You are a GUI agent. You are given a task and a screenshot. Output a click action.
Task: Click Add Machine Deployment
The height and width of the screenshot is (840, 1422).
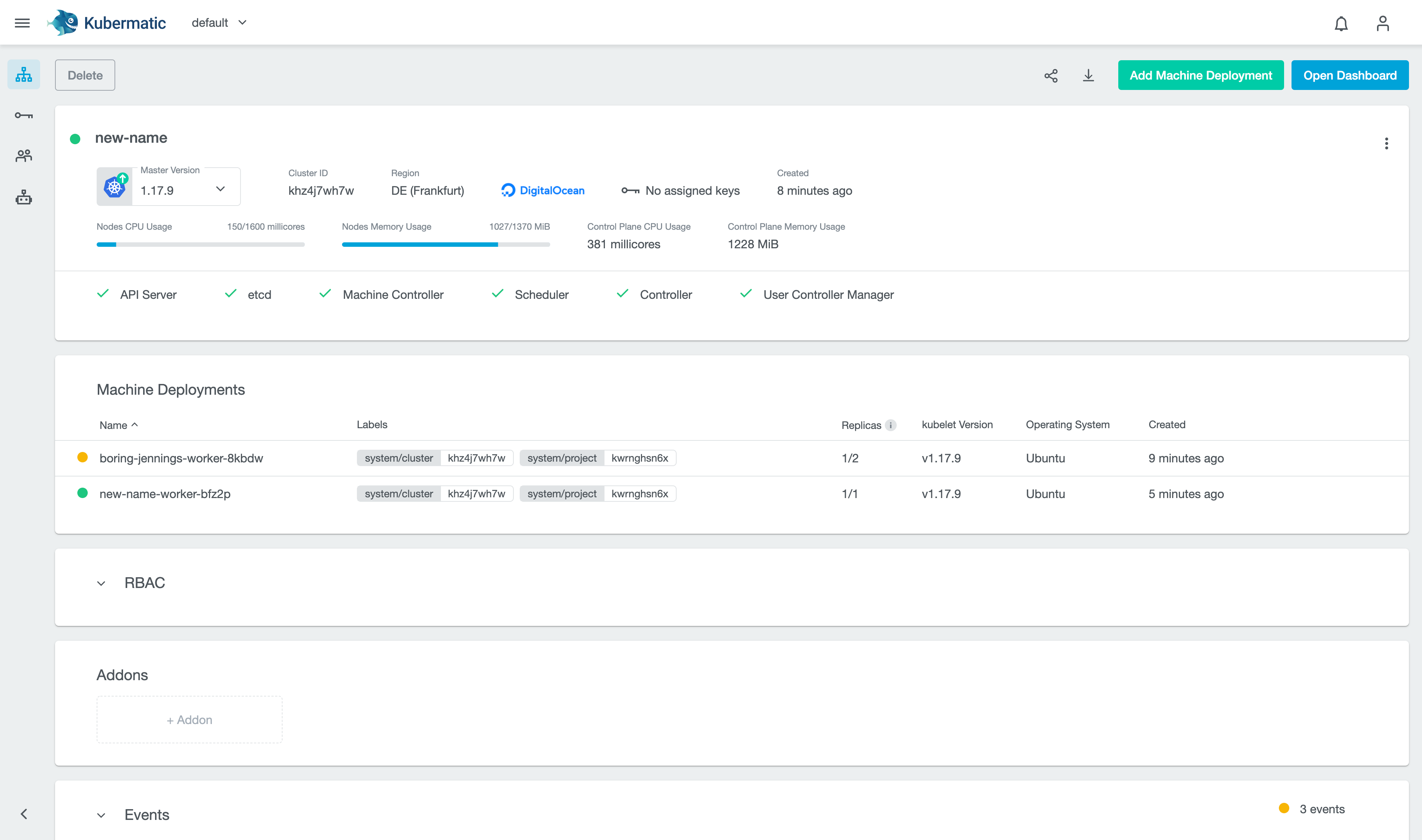click(x=1201, y=75)
